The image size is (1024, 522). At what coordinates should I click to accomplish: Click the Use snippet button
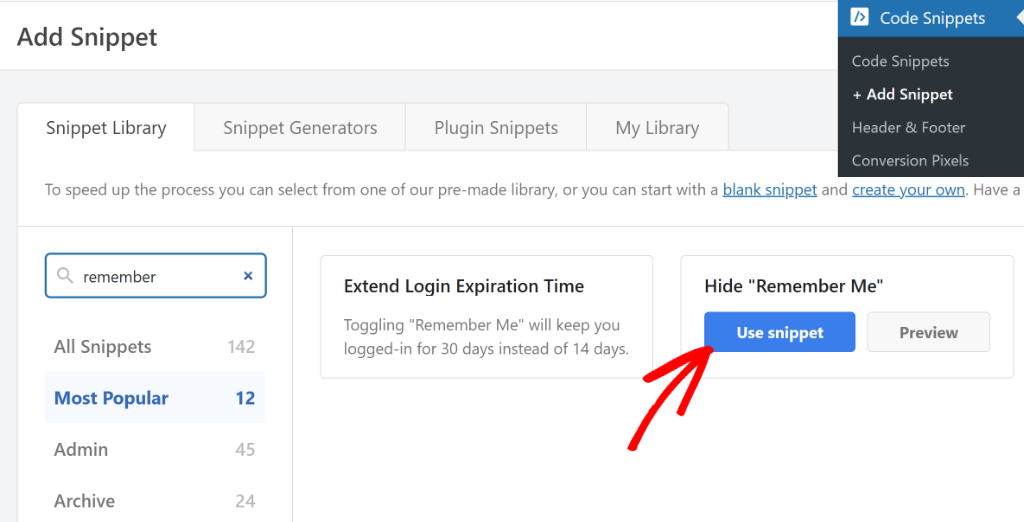coord(780,332)
